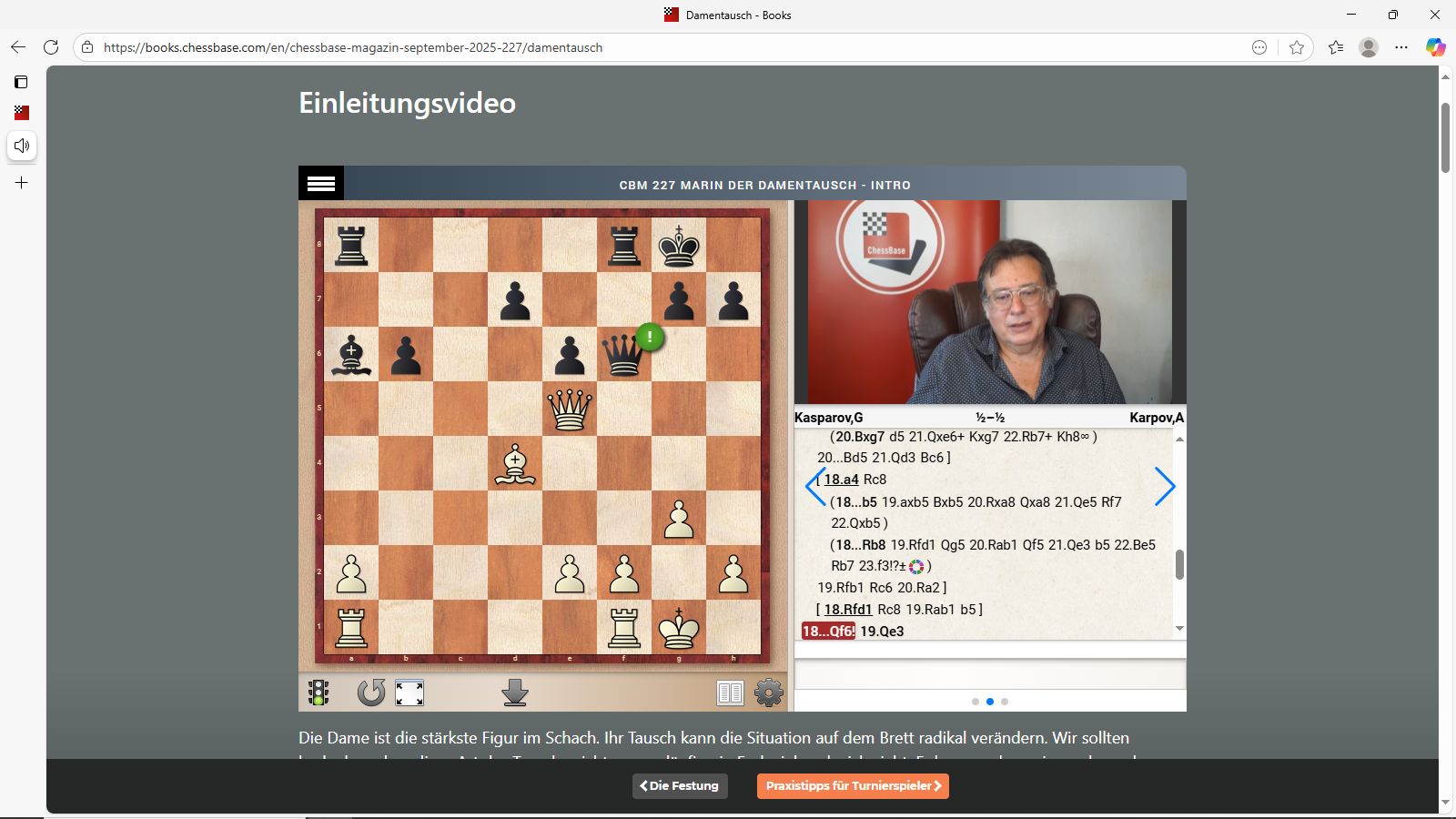Image resolution: width=1456 pixels, height=819 pixels.
Task: Jump to move 18.a4 in notation
Action: (x=842, y=480)
